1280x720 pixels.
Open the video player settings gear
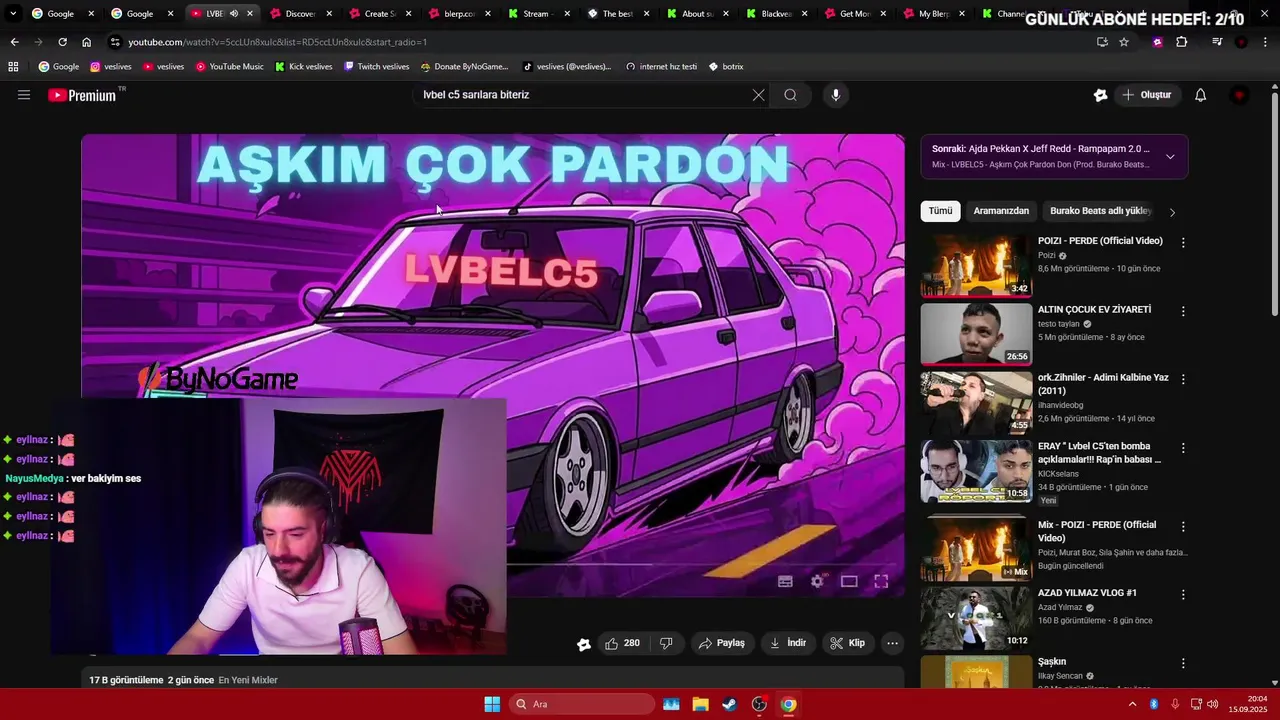tap(817, 581)
